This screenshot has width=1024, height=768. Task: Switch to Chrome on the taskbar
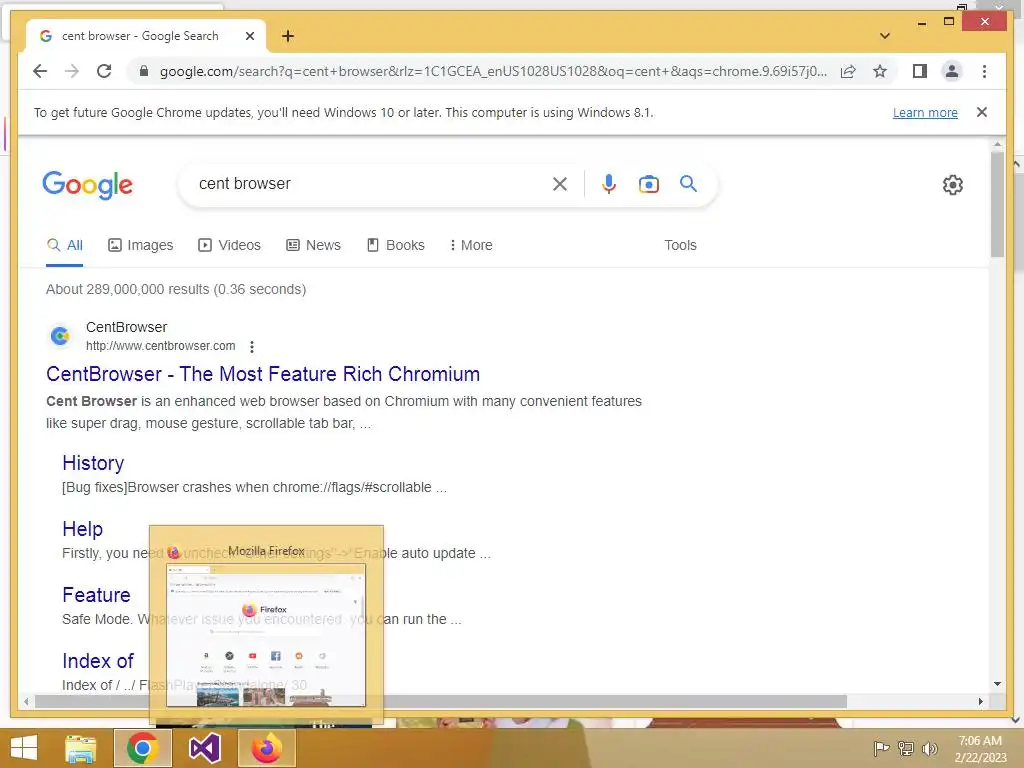tap(142, 748)
